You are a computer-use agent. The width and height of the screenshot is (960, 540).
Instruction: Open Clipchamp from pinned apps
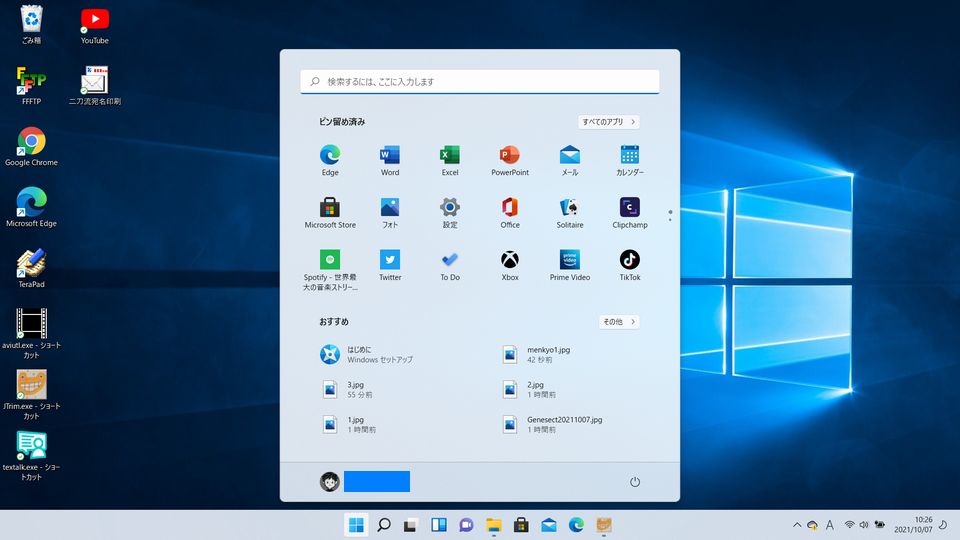point(629,208)
